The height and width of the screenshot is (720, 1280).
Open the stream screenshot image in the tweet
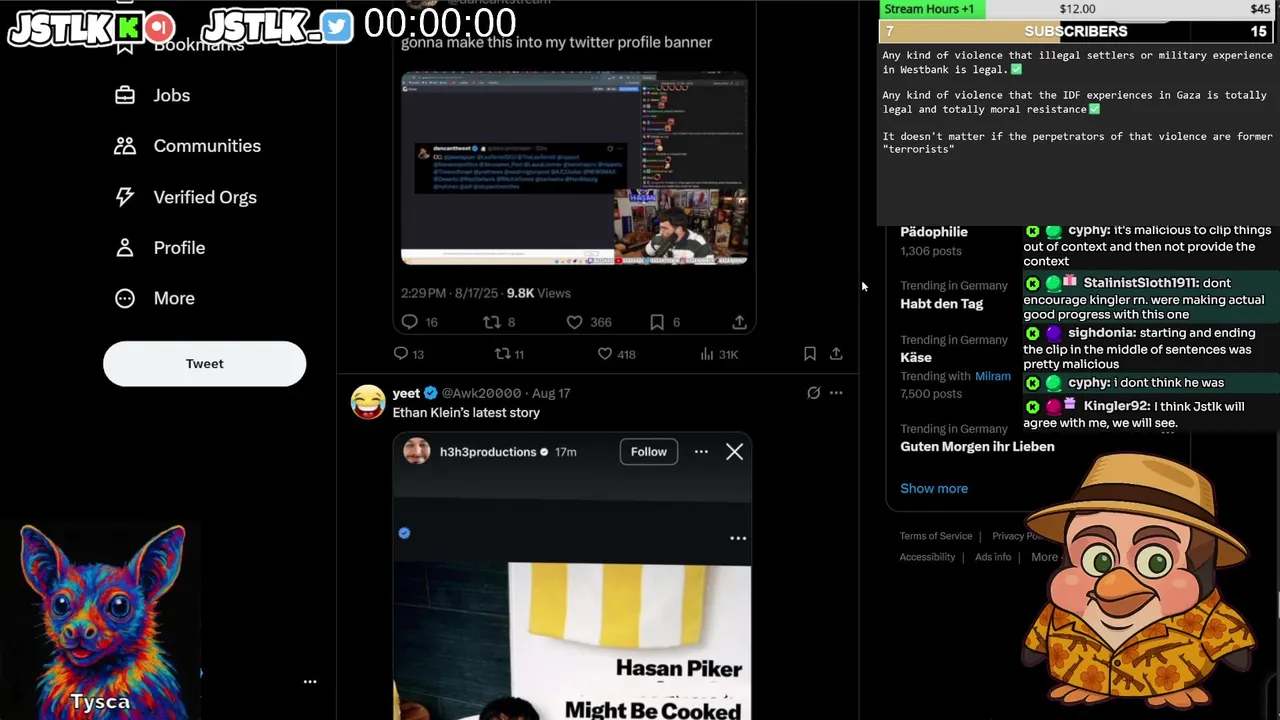(574, 168)
